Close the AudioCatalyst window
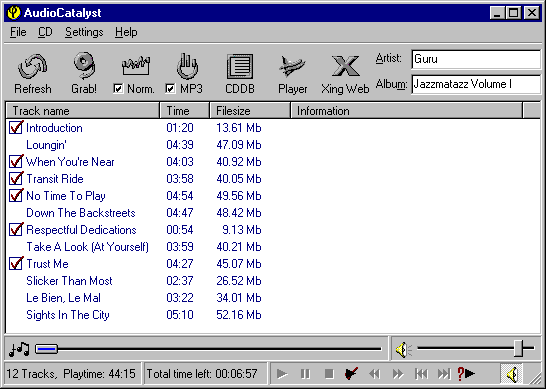 point(532,13)
